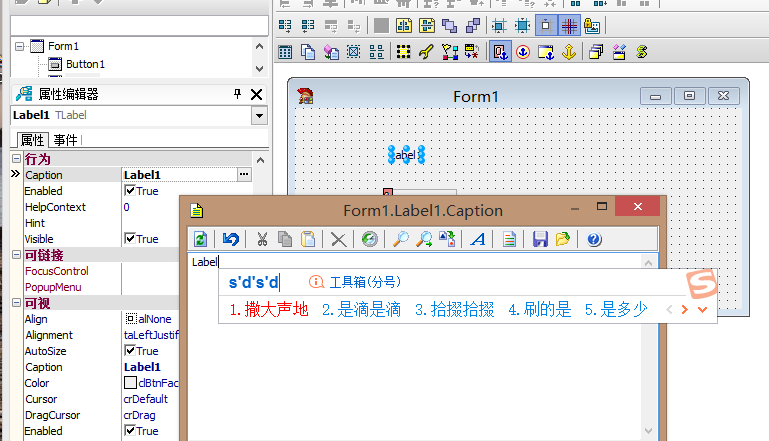Click the Cut scissors icon
The height and width of the screenshot is (441, 769).
(262, 239)
